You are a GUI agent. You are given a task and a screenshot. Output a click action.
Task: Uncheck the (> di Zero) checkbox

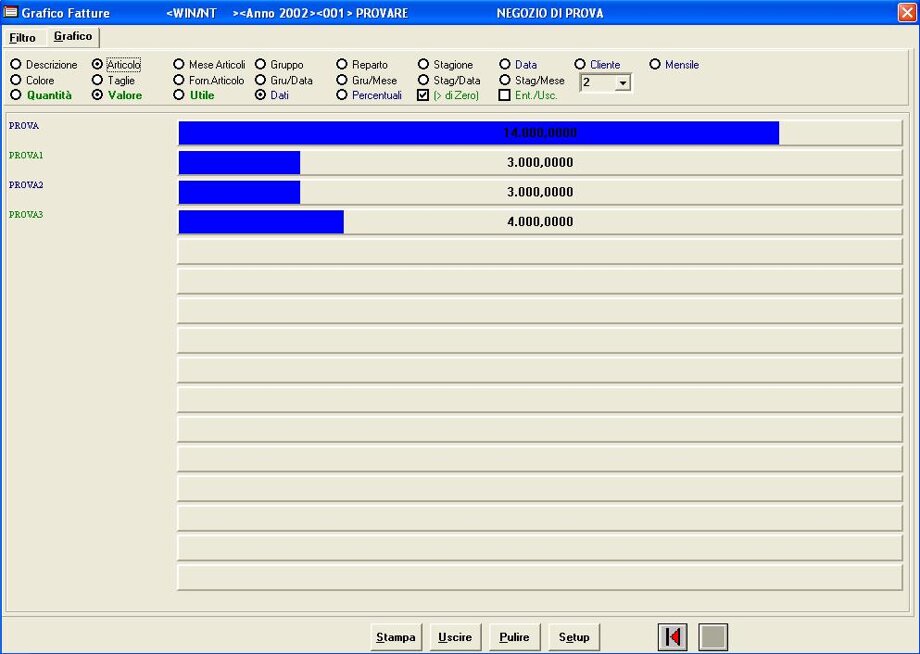[423, 95]
